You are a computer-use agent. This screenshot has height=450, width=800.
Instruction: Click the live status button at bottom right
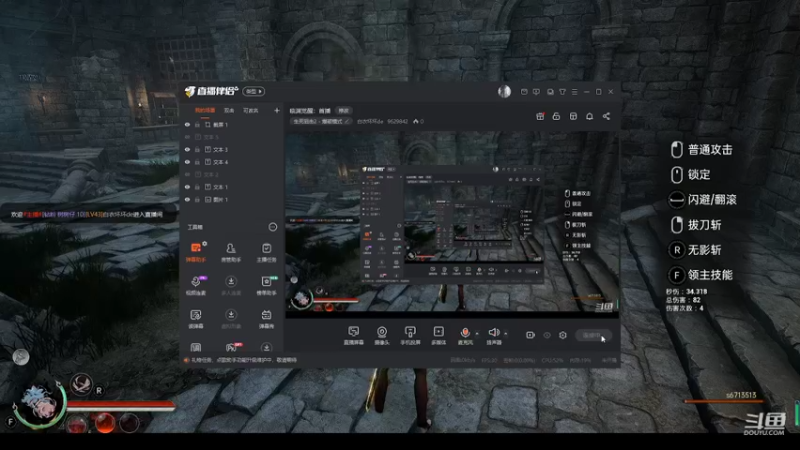593,335
